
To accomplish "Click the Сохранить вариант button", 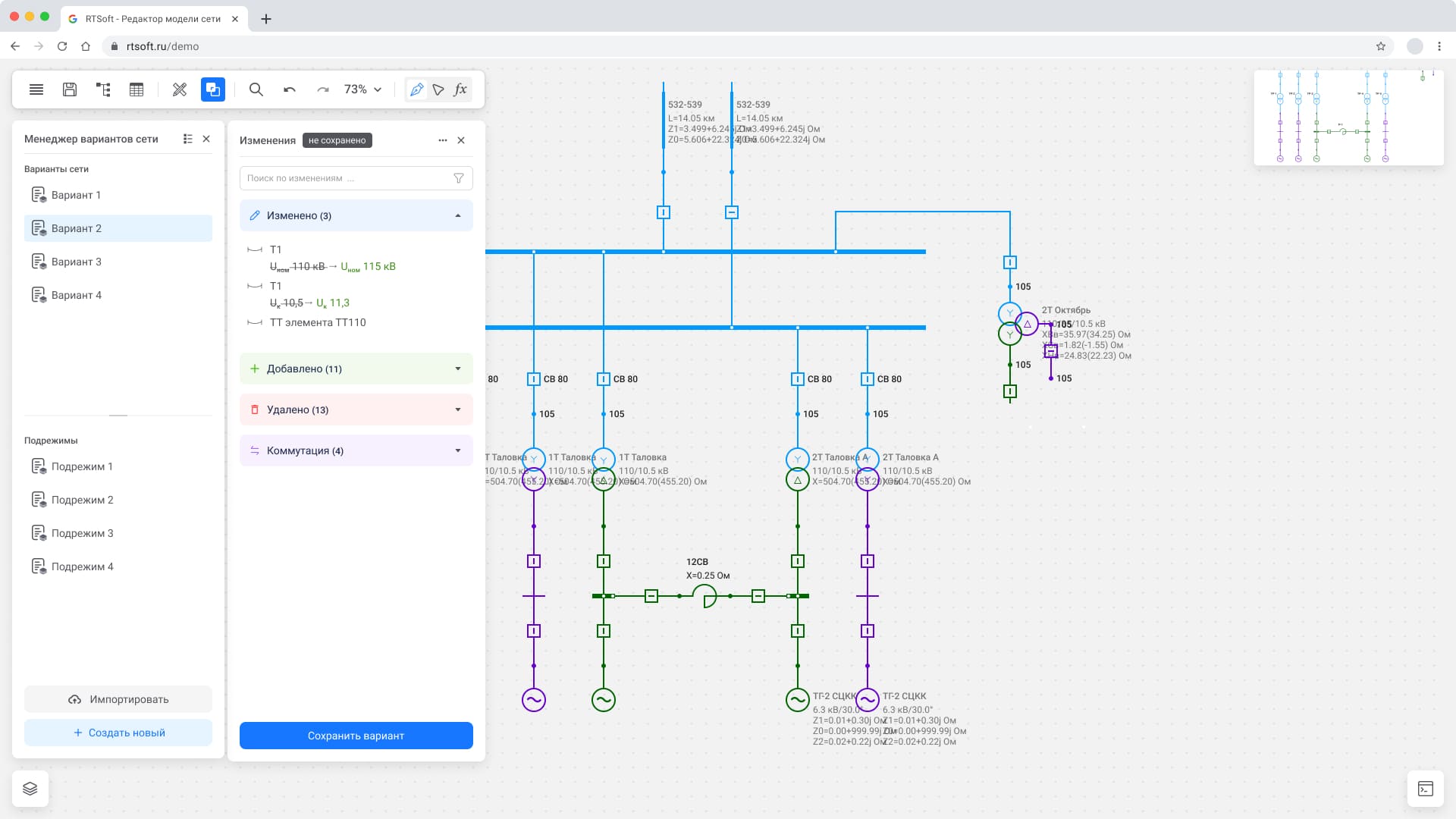I will tap(356, 736).
